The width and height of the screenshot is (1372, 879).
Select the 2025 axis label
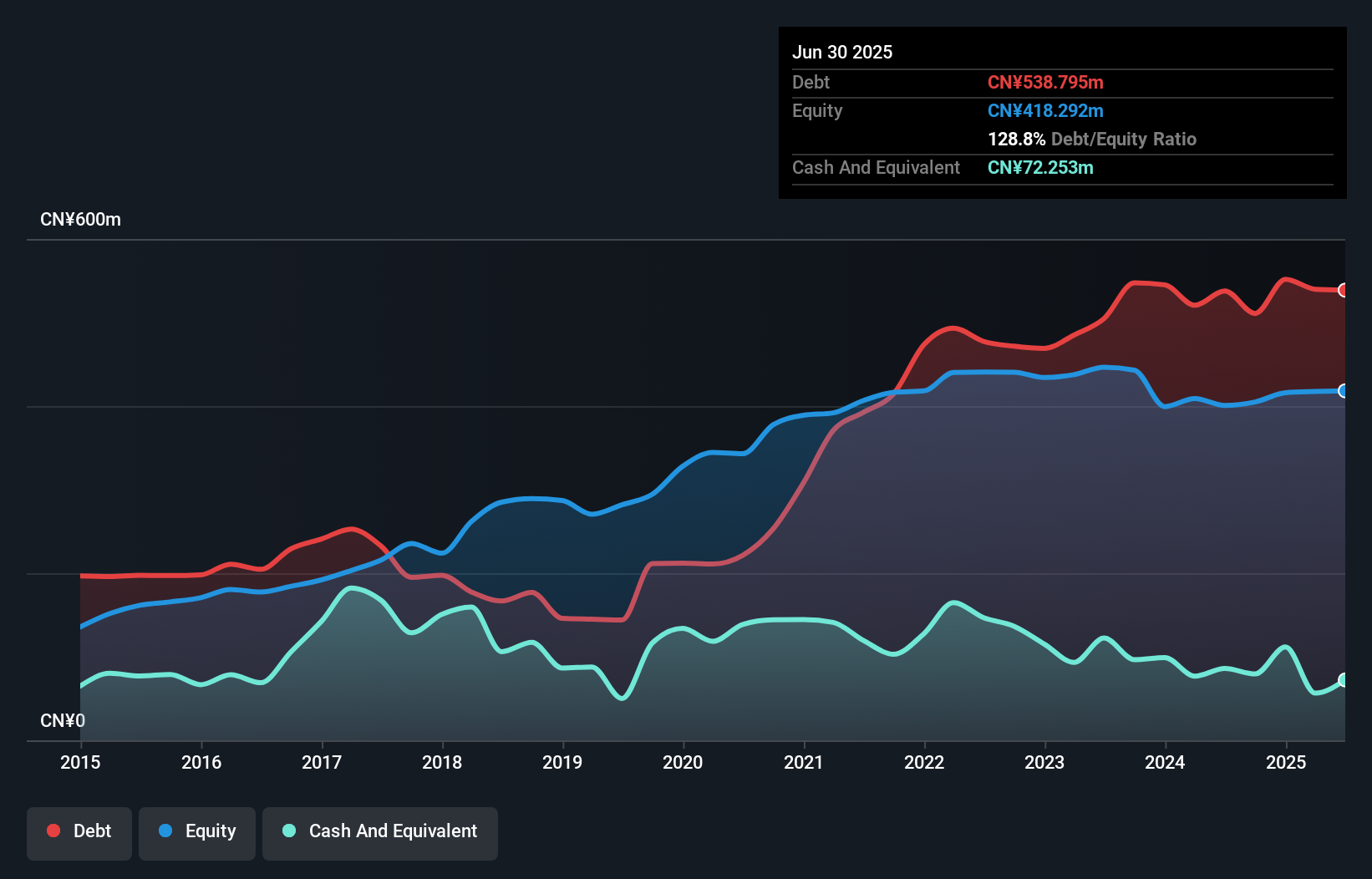coord(1287,762)
